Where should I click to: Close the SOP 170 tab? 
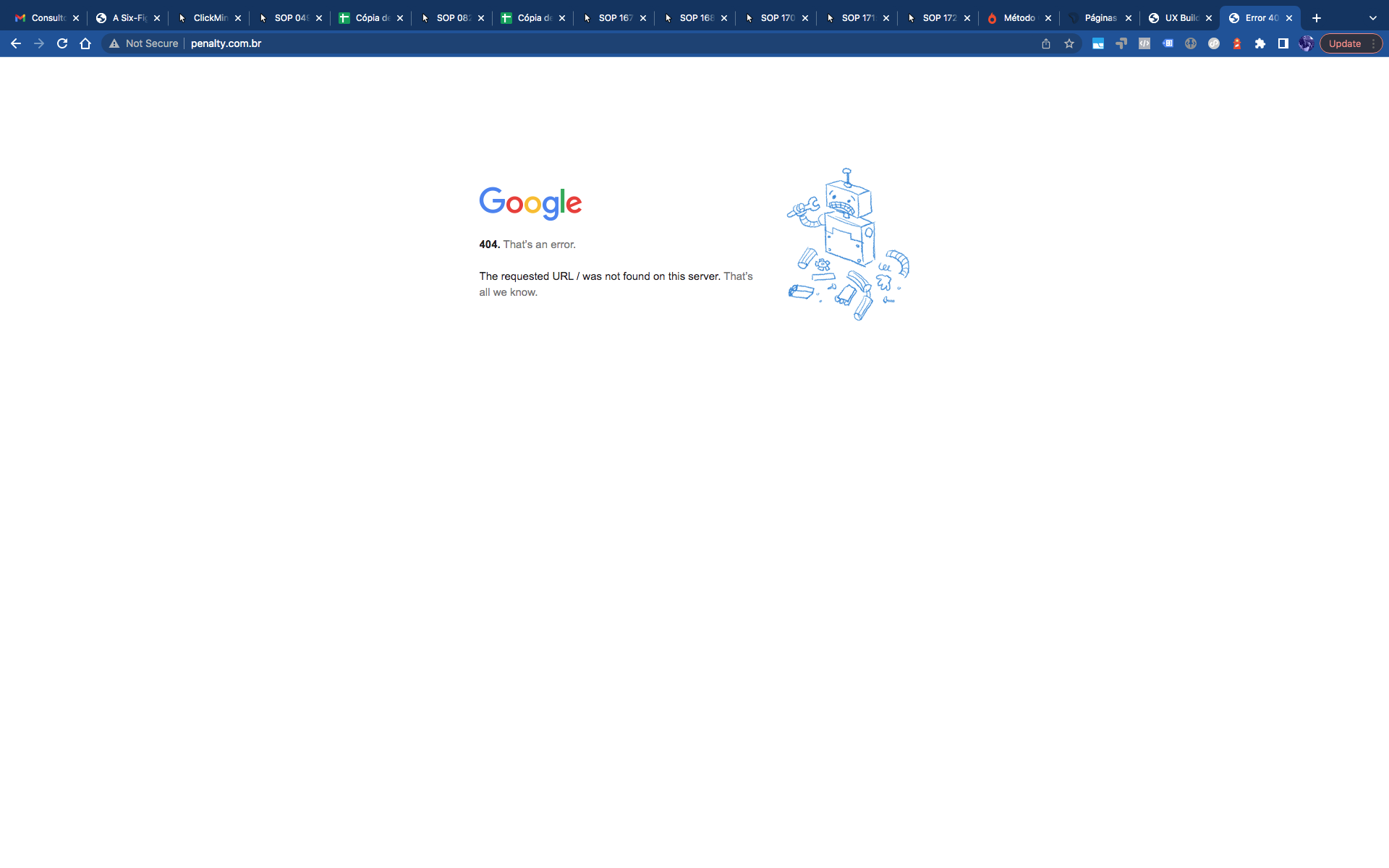805,18
